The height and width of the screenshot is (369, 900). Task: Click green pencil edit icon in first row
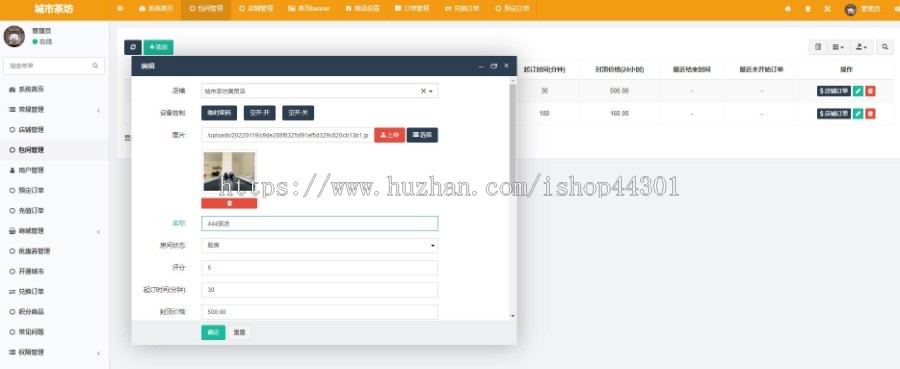click(858, 91)
